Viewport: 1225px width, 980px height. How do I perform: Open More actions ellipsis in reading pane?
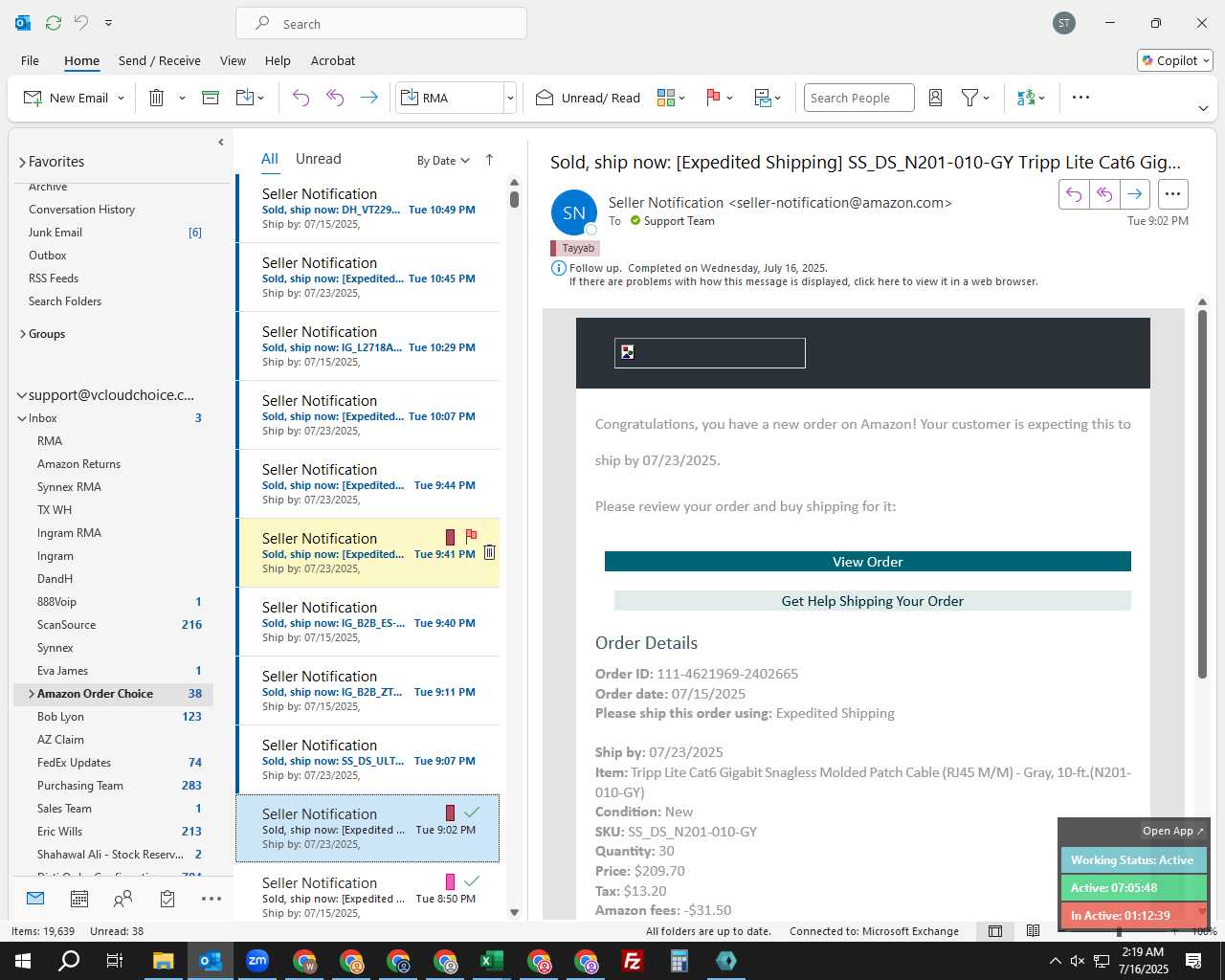pyautogui.click(x=1172, y=194)
